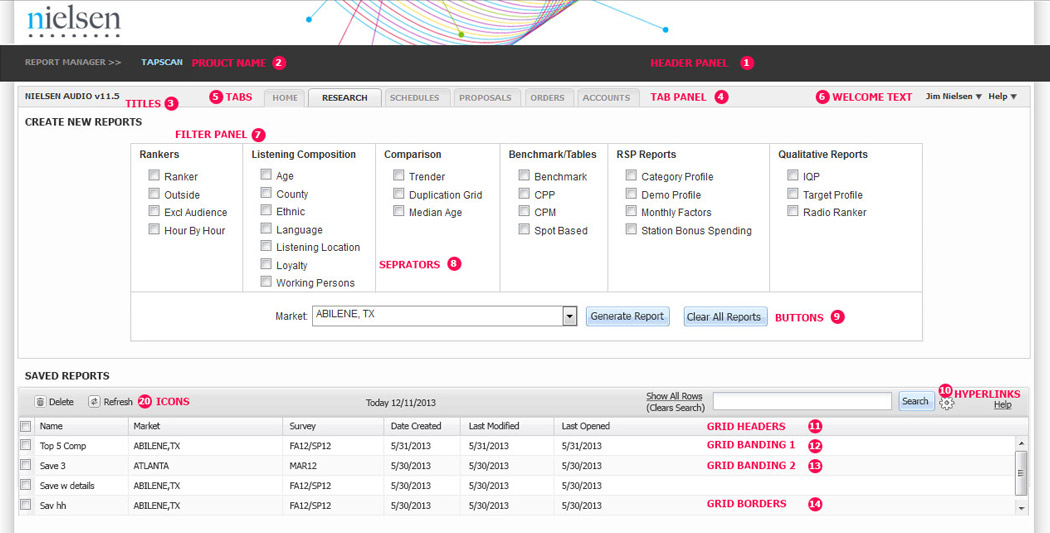
Task: Toggle the select-all checkbox in grid header
Action: (x=25, y=426)
